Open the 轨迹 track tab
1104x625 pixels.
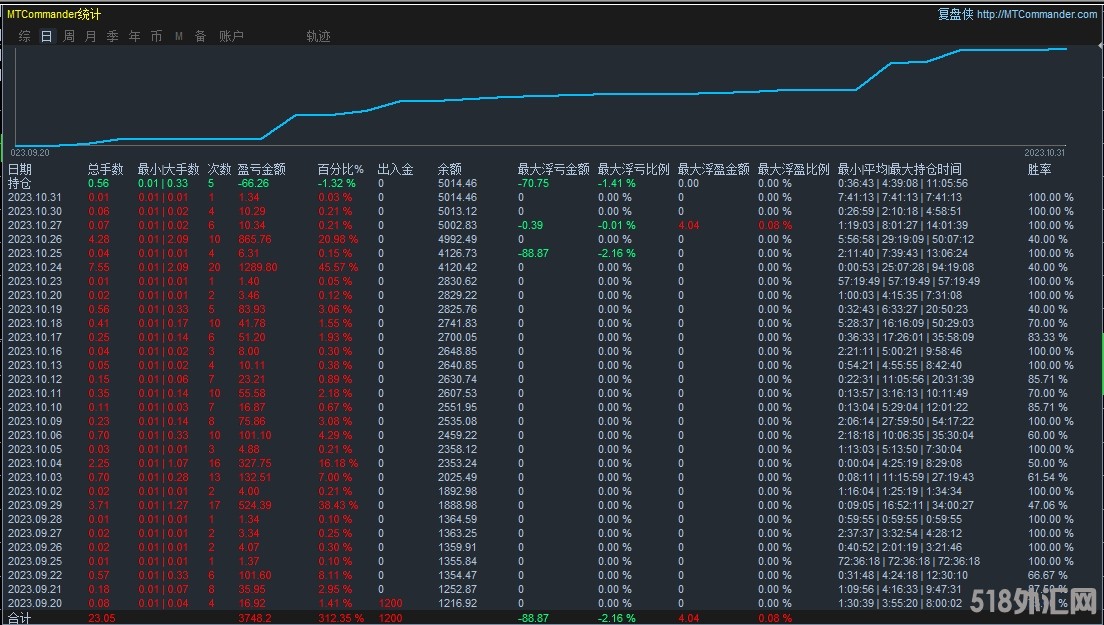point(318,36)
